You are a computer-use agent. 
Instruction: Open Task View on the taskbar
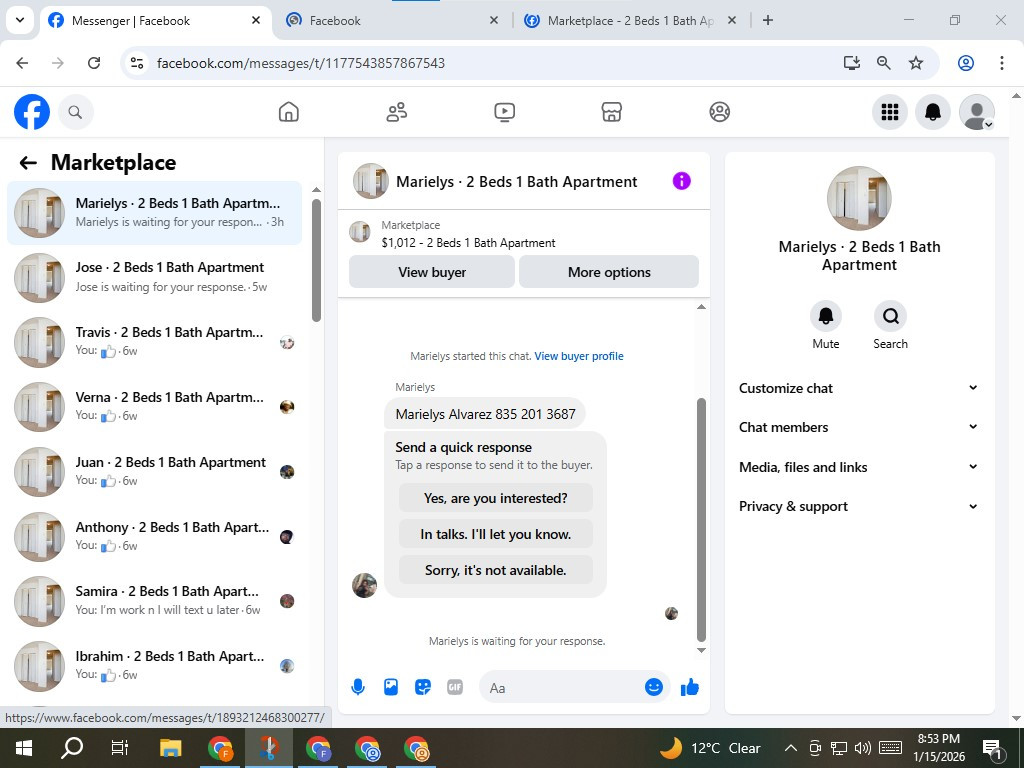[120, 748]
